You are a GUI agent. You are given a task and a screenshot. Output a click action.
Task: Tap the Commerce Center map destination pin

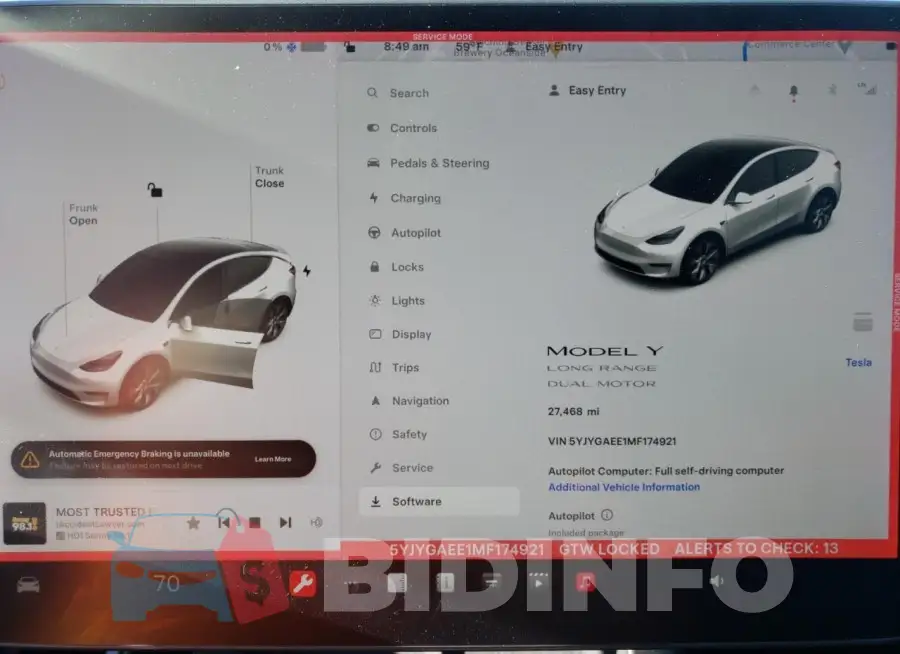tap(845, 45)
